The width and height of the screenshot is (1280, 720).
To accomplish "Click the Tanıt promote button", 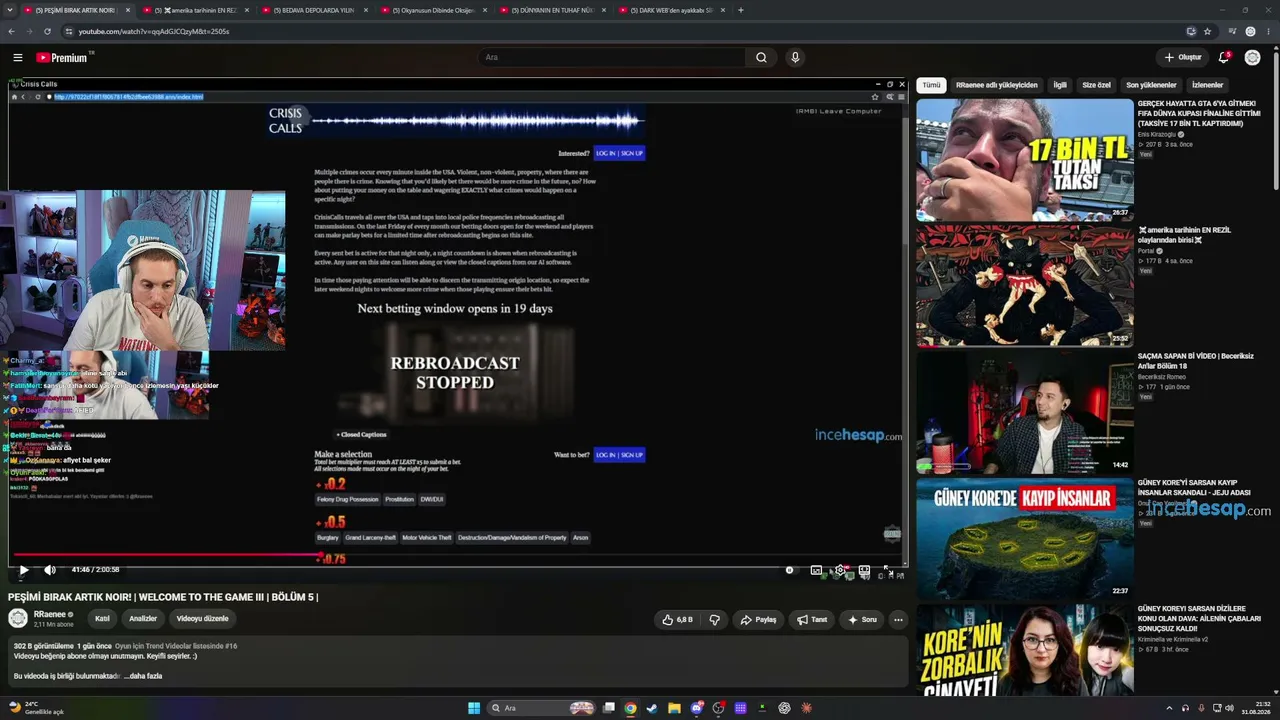I will pos(811,620).
